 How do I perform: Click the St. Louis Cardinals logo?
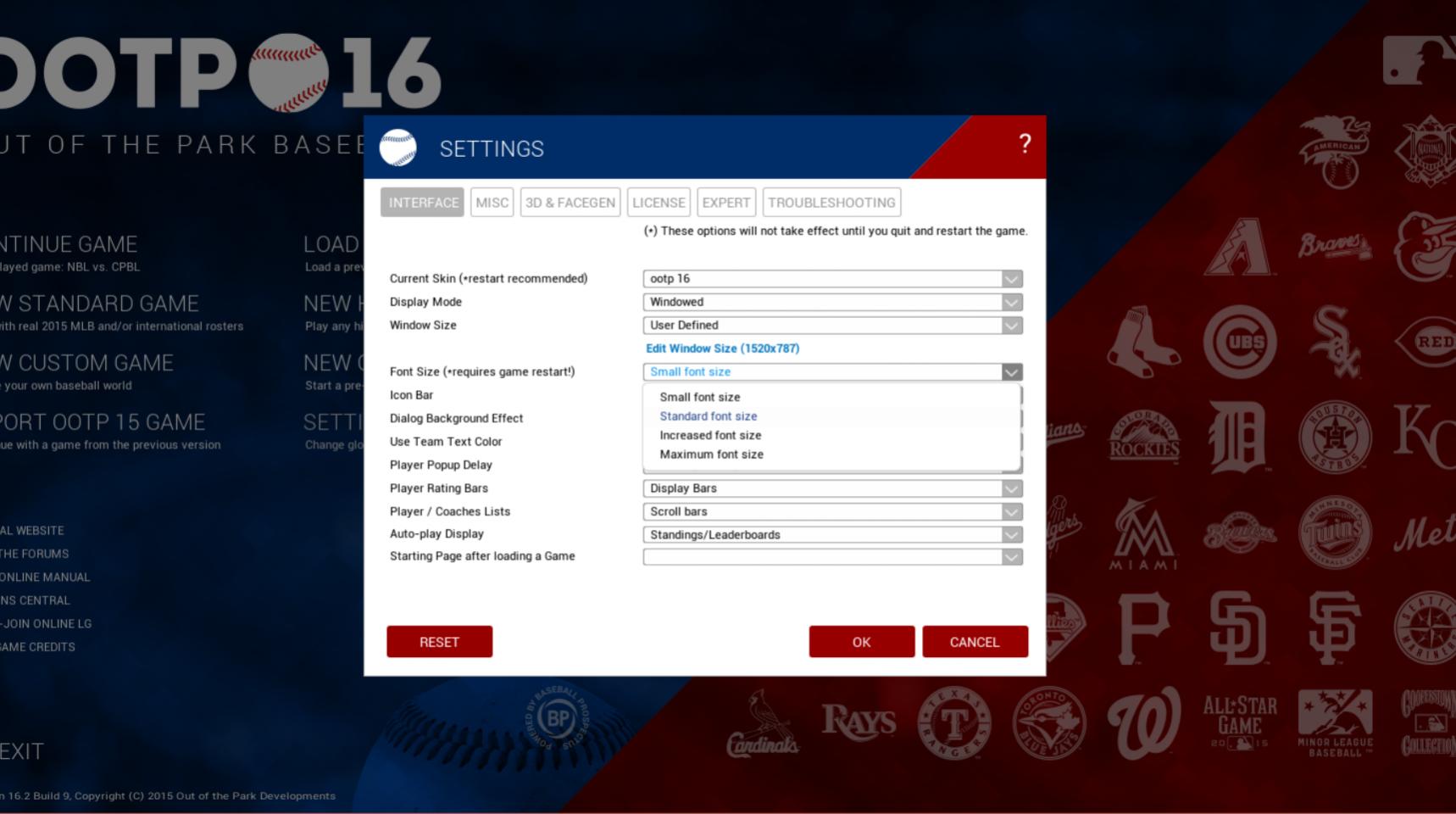tap(763, 723)
